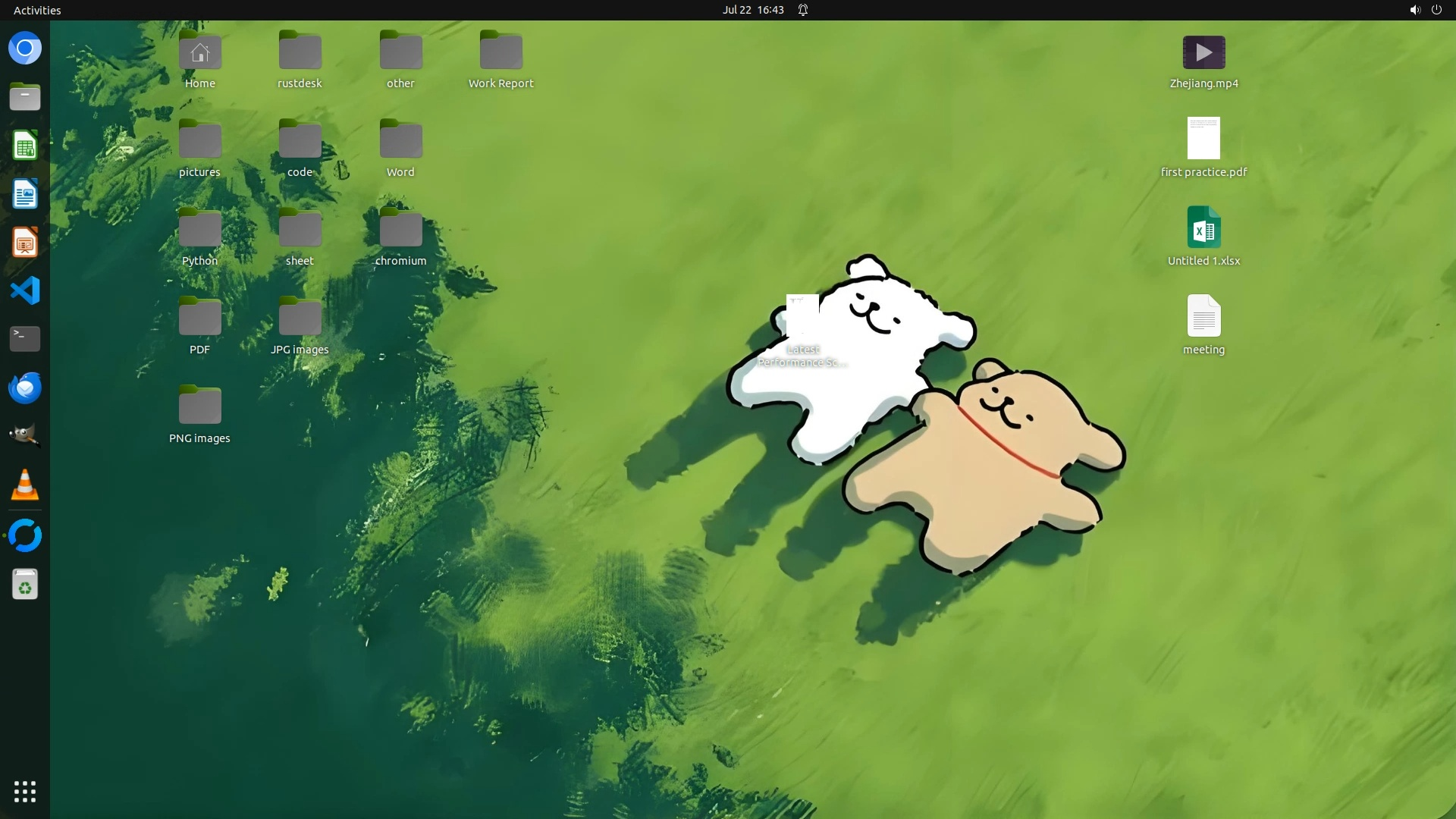Open the clock and calendar menu
Image resolution: width=1456 pixels, height=819 pixels.
tap(752, 10)
